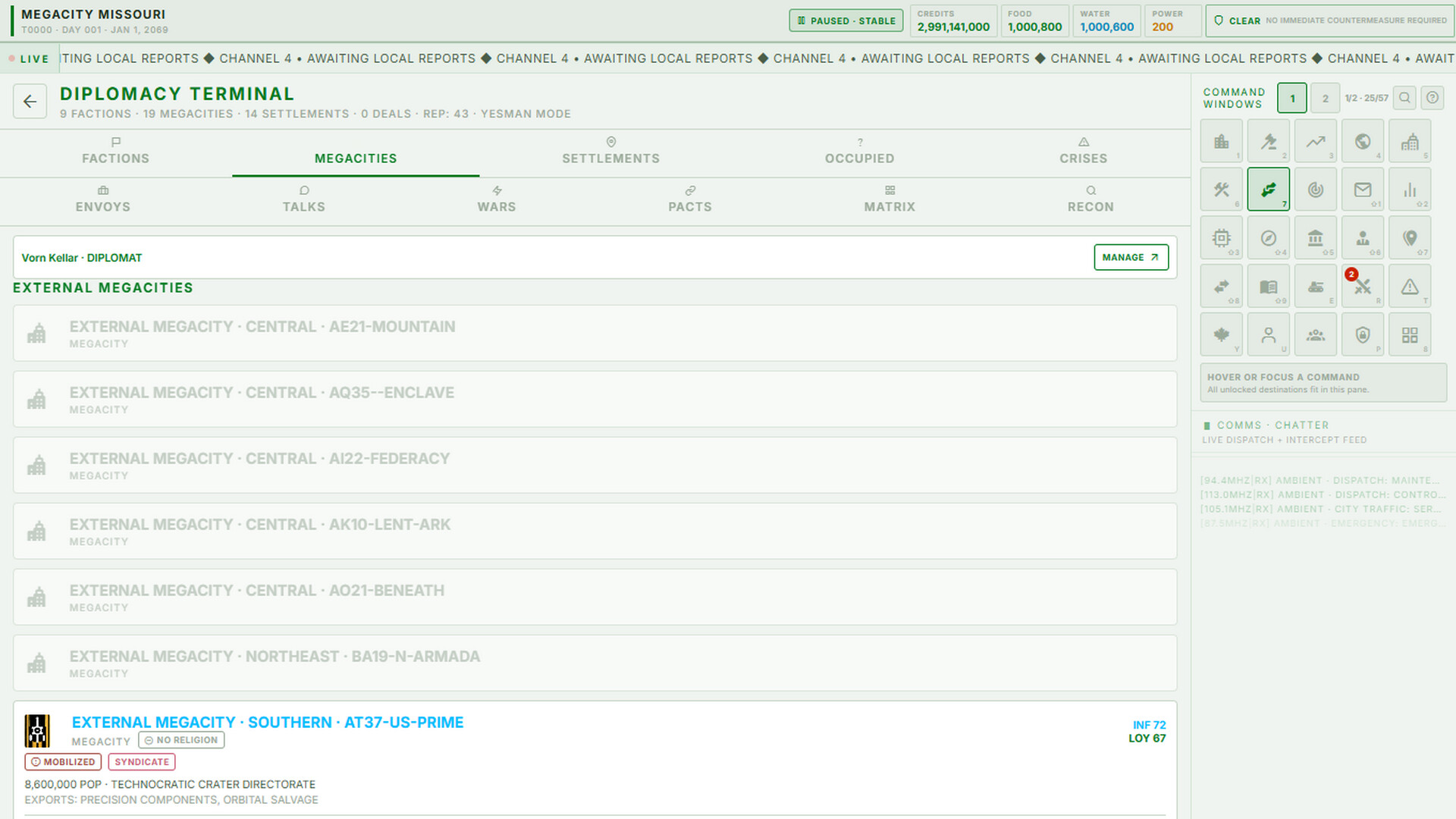The height and width of the screenshot is (819, 1456).
Task: Open the Envoys sub-tab
Action: (x=103, y=200)
